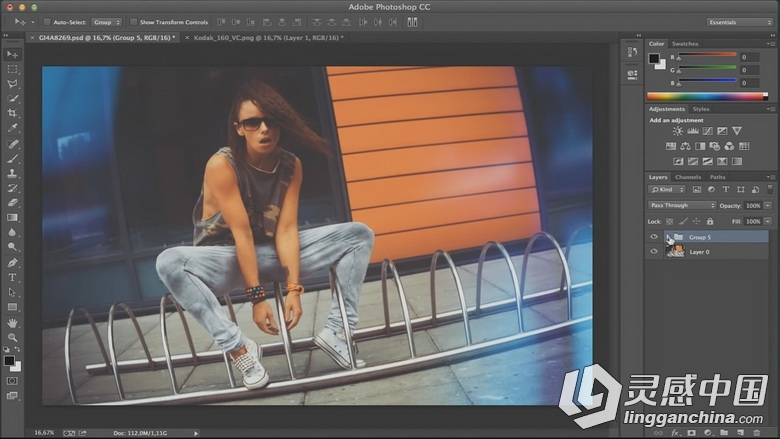Add a Vibrance adjustment
The width and height of the screenshot is (780, 439).
click(737, 131)
